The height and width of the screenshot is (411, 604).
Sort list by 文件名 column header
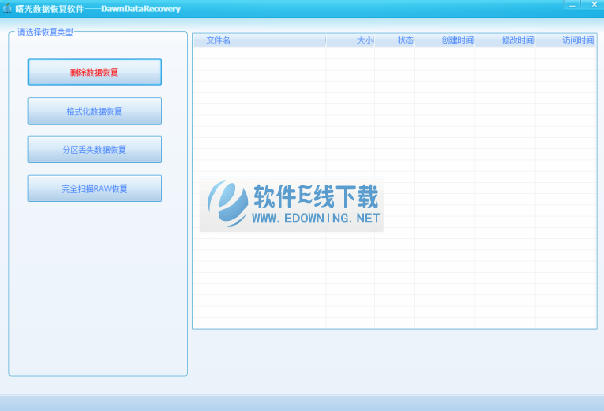tap(218, 41)
